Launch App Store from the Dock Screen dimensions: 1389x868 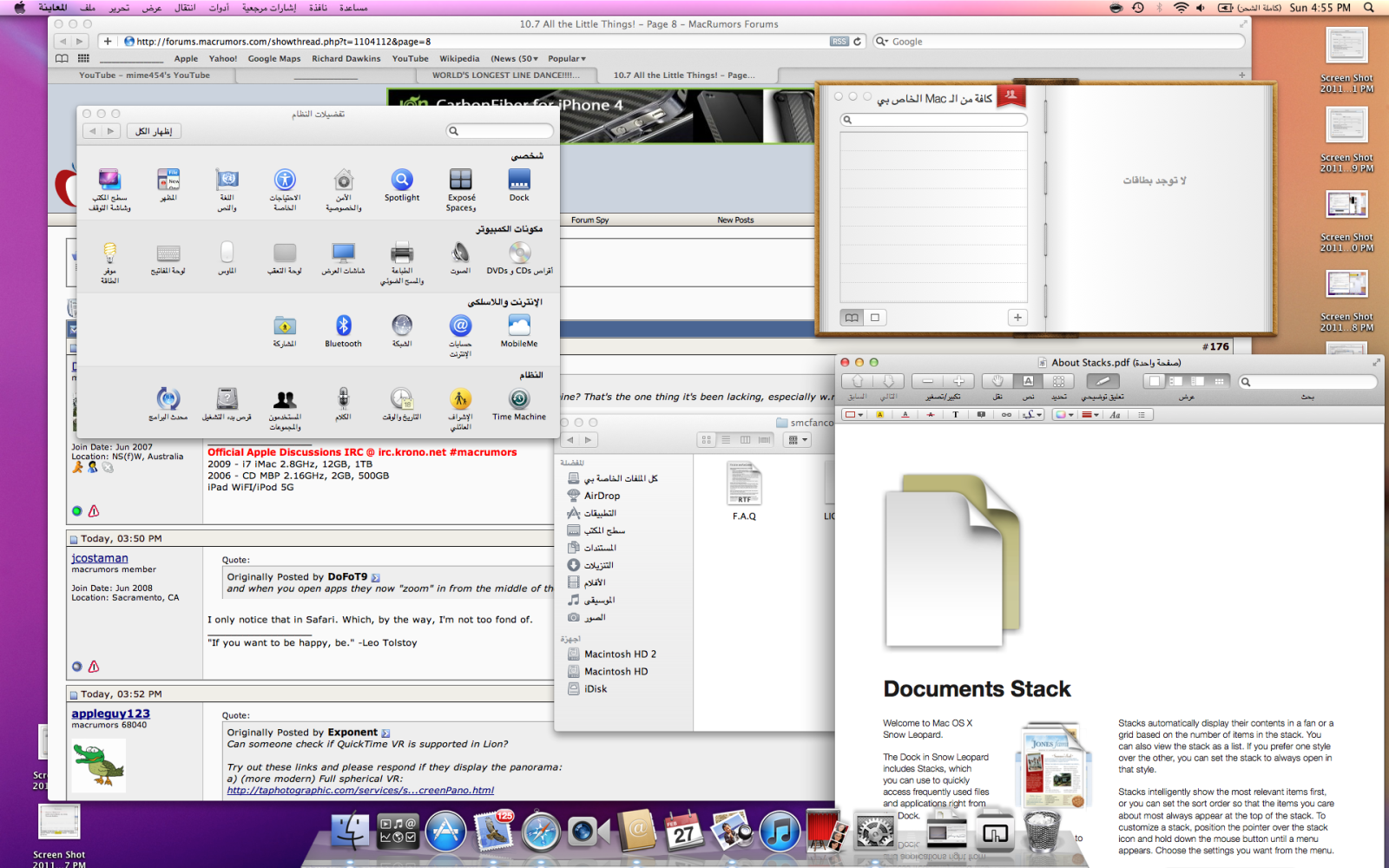click(x=445, y=832)
